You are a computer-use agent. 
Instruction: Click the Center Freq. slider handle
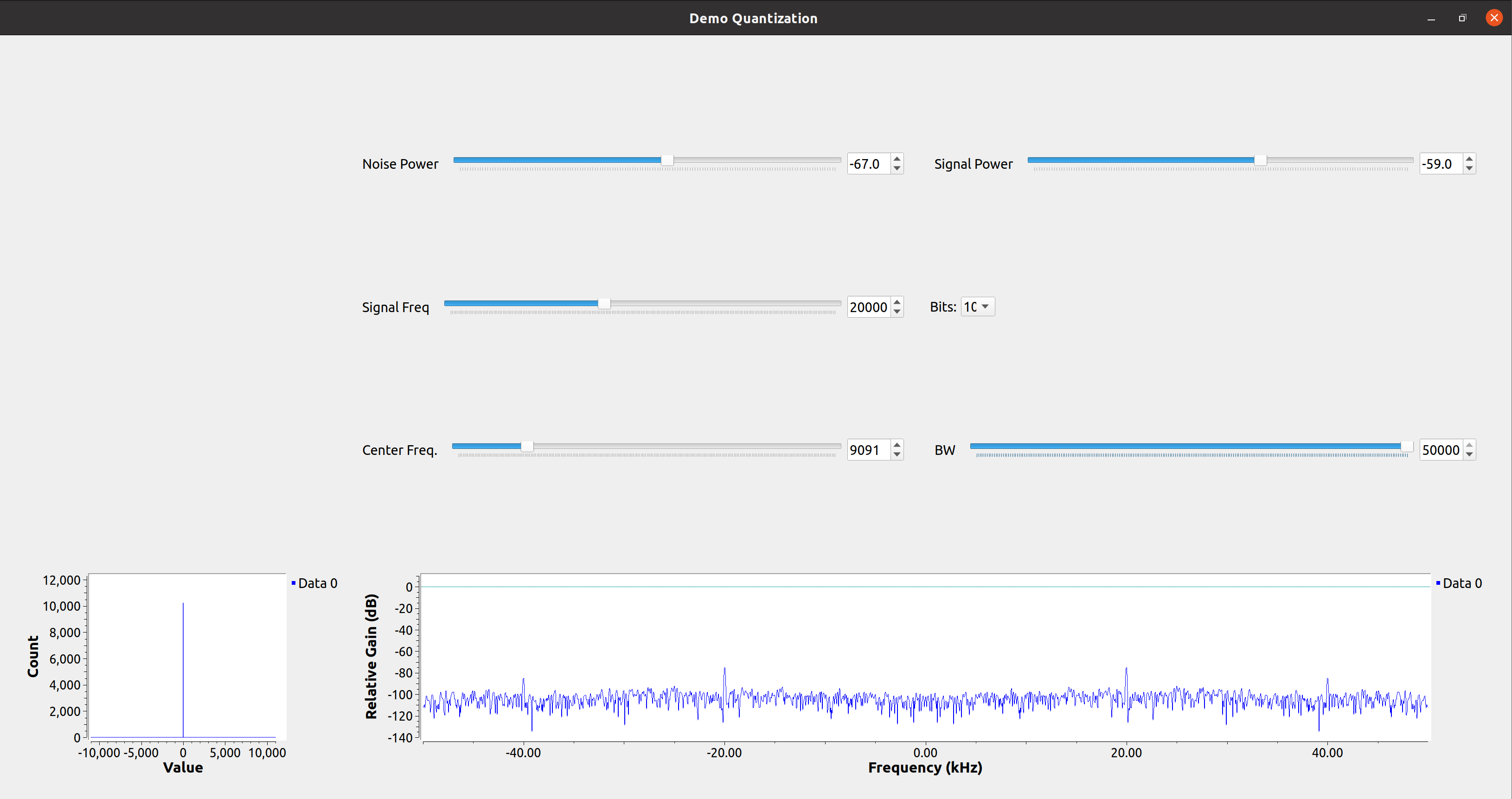pyautogui.click(x=527, y=447)
